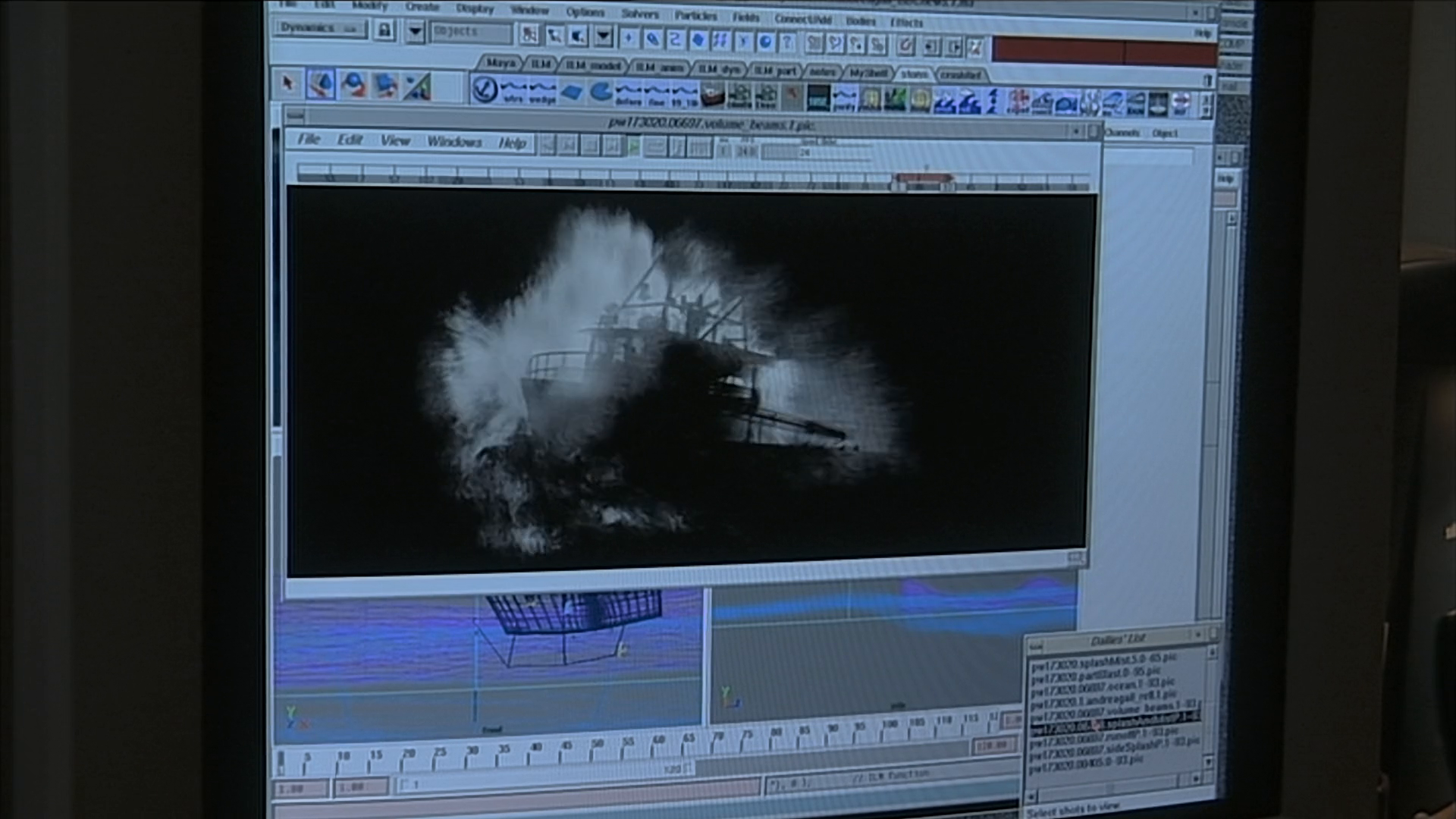Click the blue plane shelf icon
The image size is (1456, 819).
(573, 93)
